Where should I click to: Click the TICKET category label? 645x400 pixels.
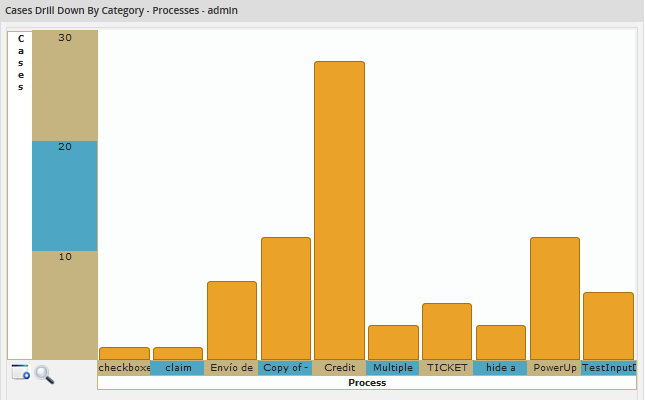point(447,368)
